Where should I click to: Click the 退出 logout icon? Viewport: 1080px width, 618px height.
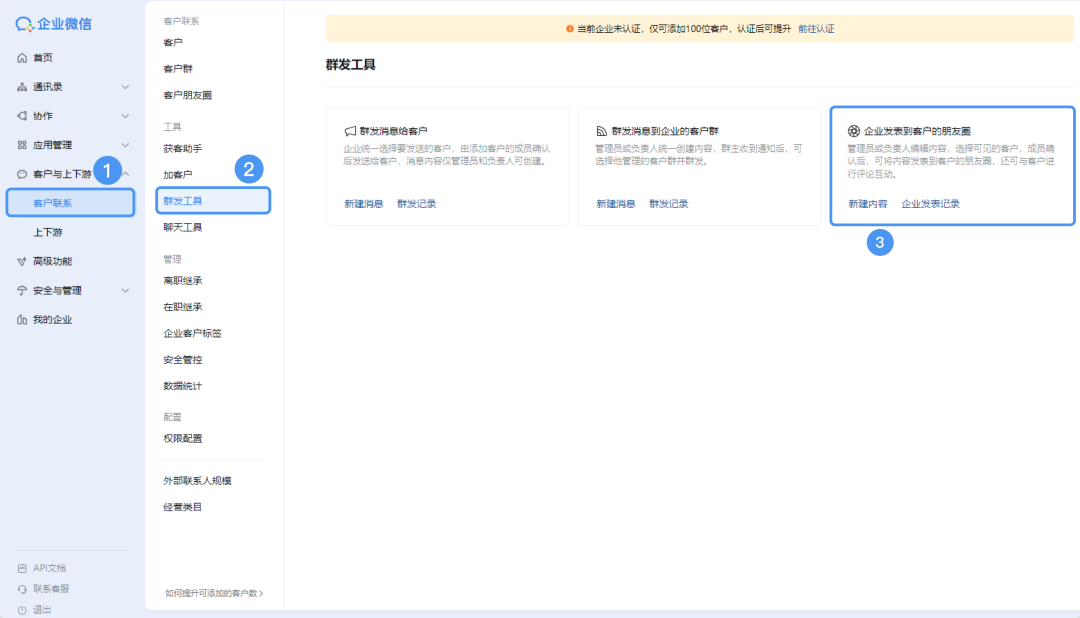(22, 609)
